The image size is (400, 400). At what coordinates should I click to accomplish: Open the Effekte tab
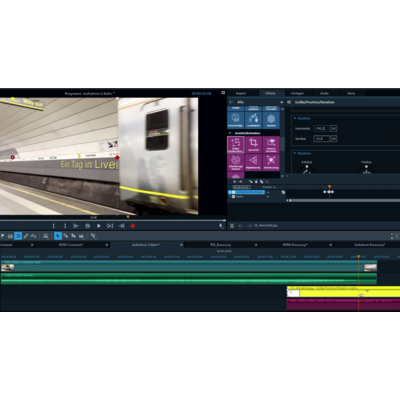click(270, 93)
